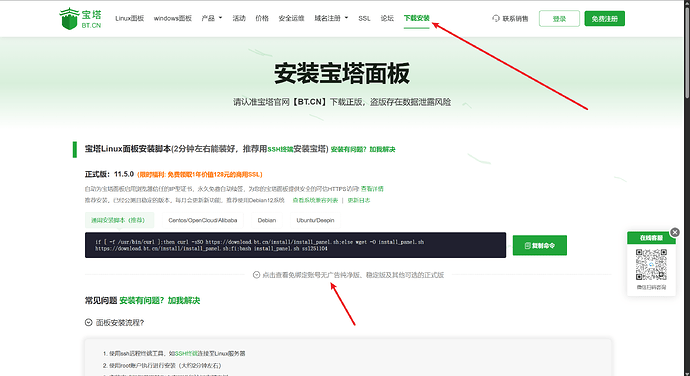Select the 通用安装脚本 (推荐) tab
690x376 pixels.
[119, 220]
